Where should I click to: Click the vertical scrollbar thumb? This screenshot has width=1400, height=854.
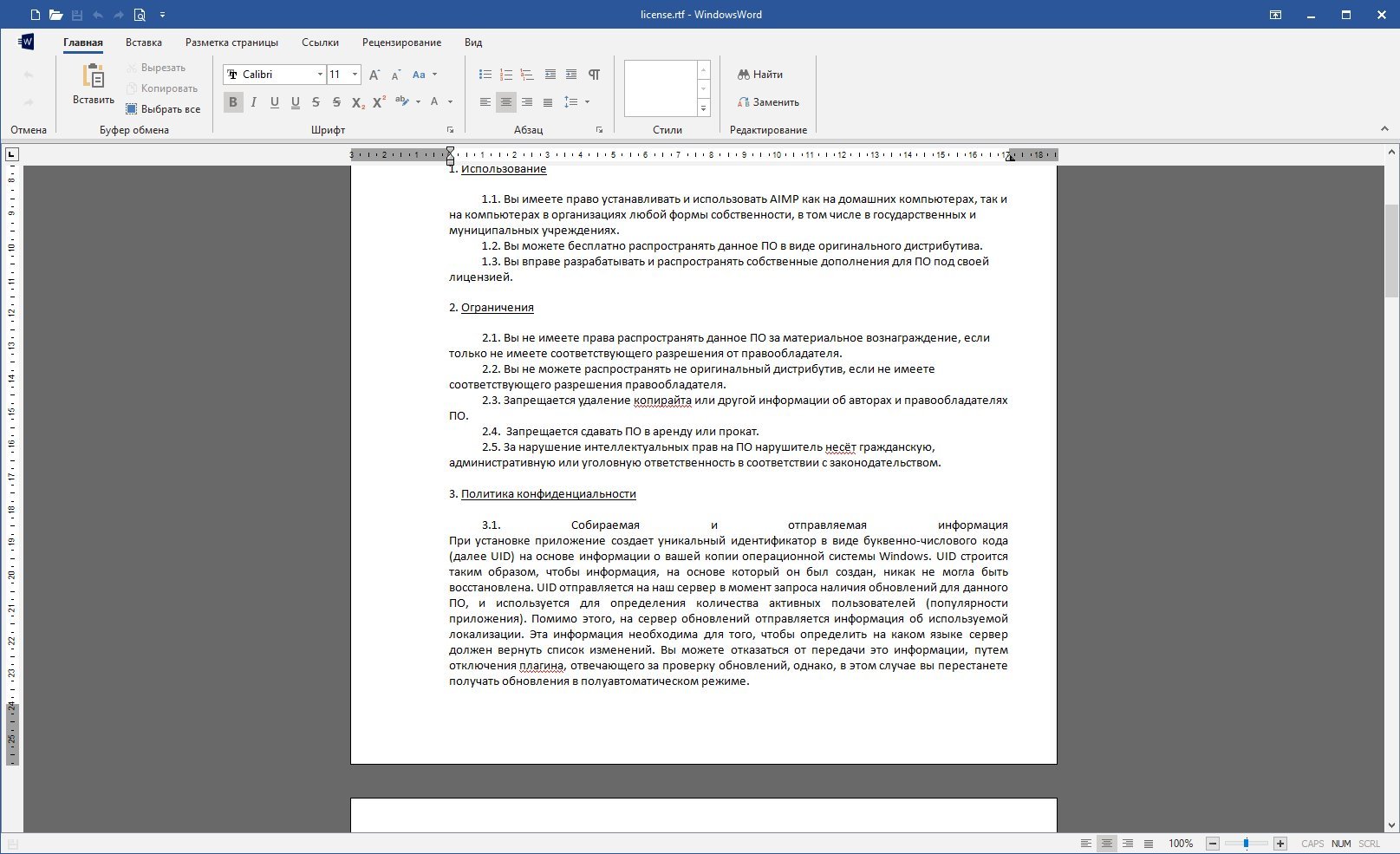(1391, 251)
